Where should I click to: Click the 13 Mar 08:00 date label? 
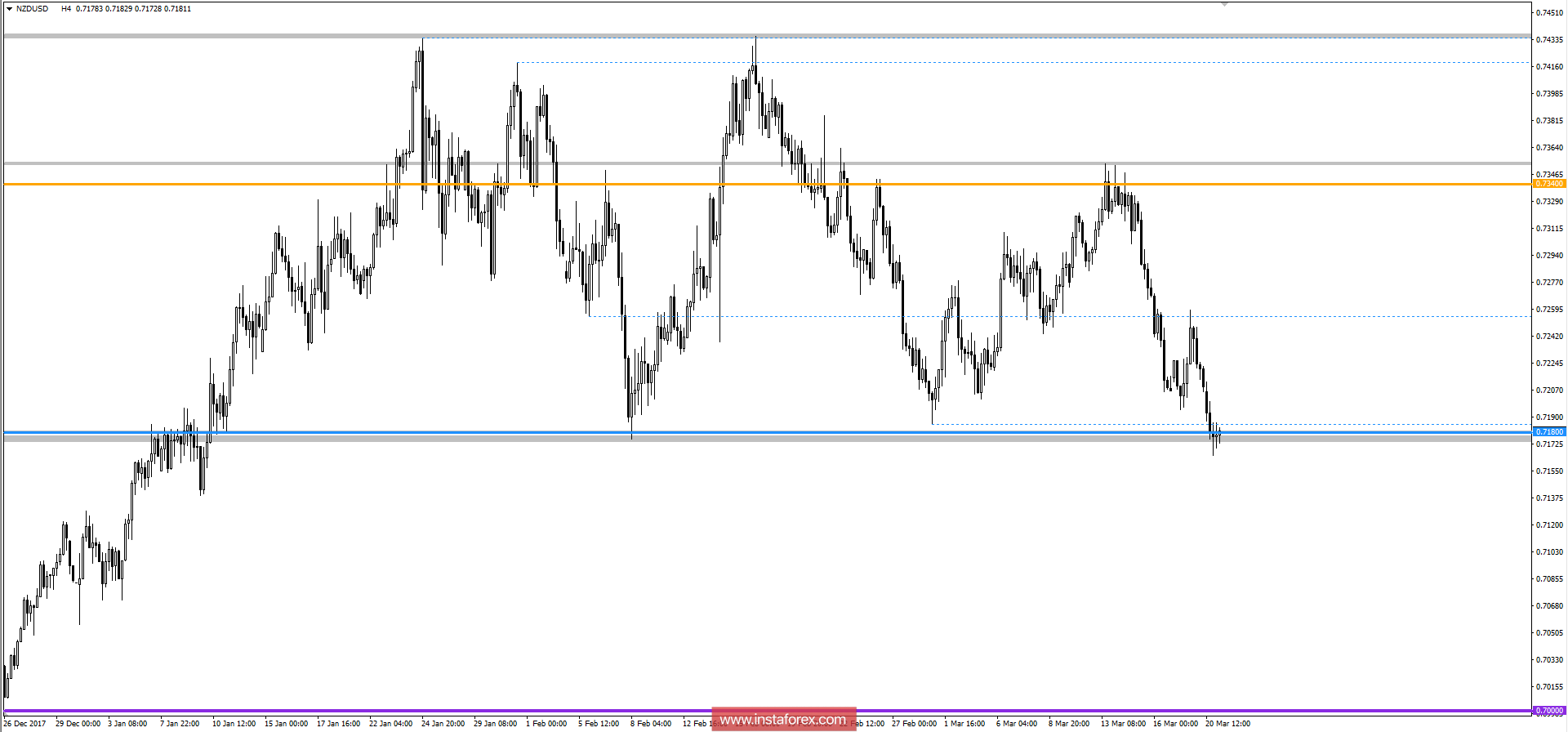click(1123, 724)
